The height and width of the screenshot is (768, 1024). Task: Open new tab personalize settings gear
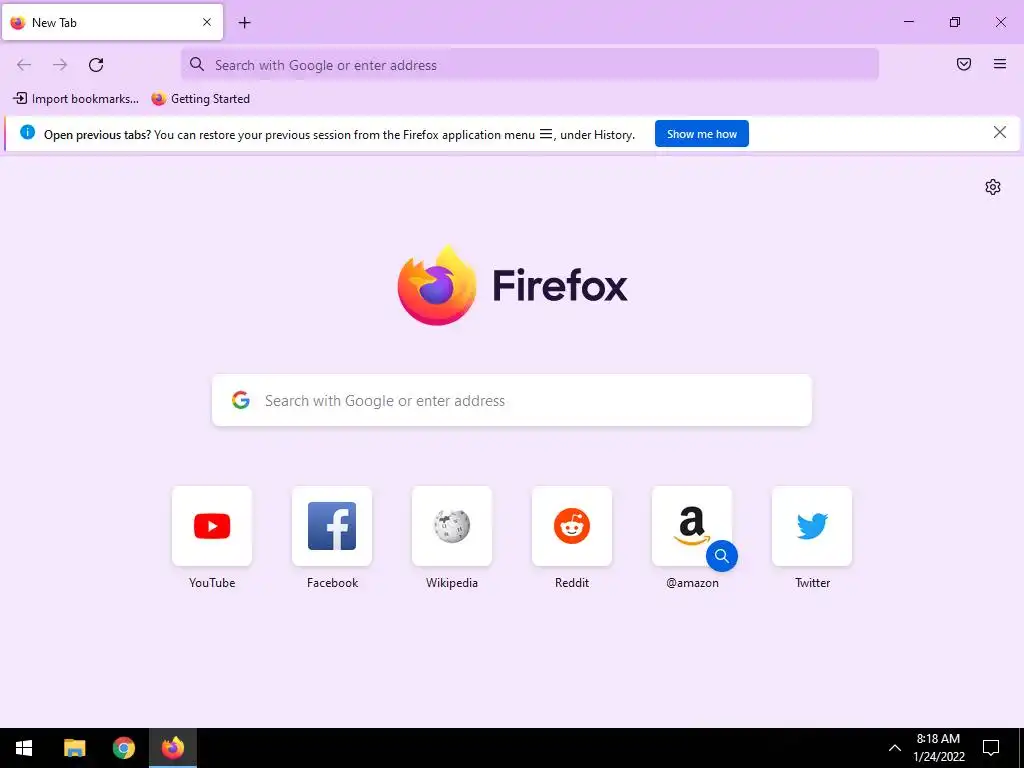(x=993, y=187)
